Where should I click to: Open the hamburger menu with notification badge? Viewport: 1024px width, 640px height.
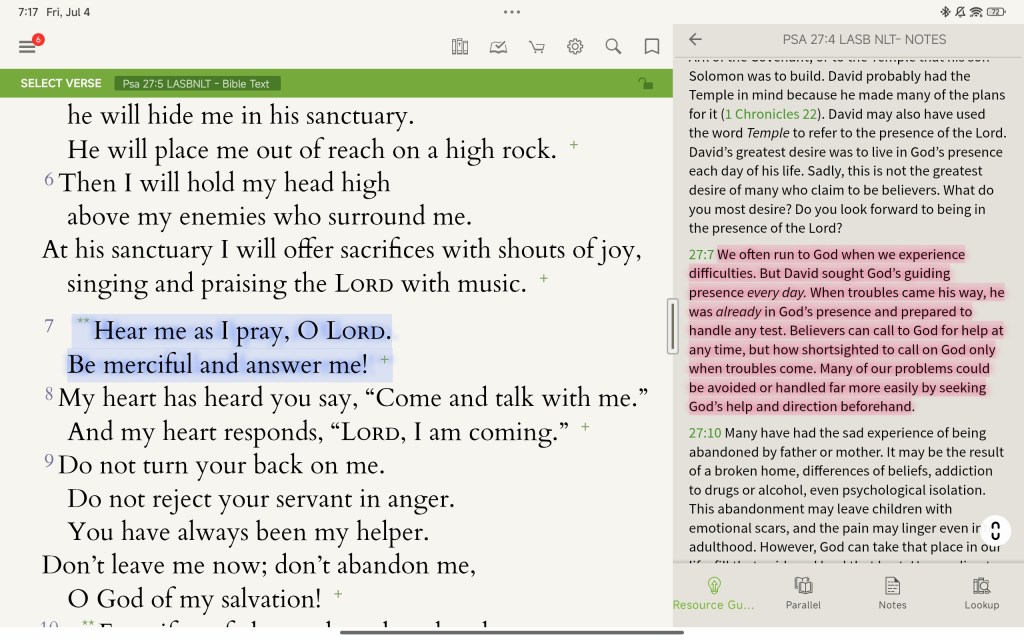[28, 47]
